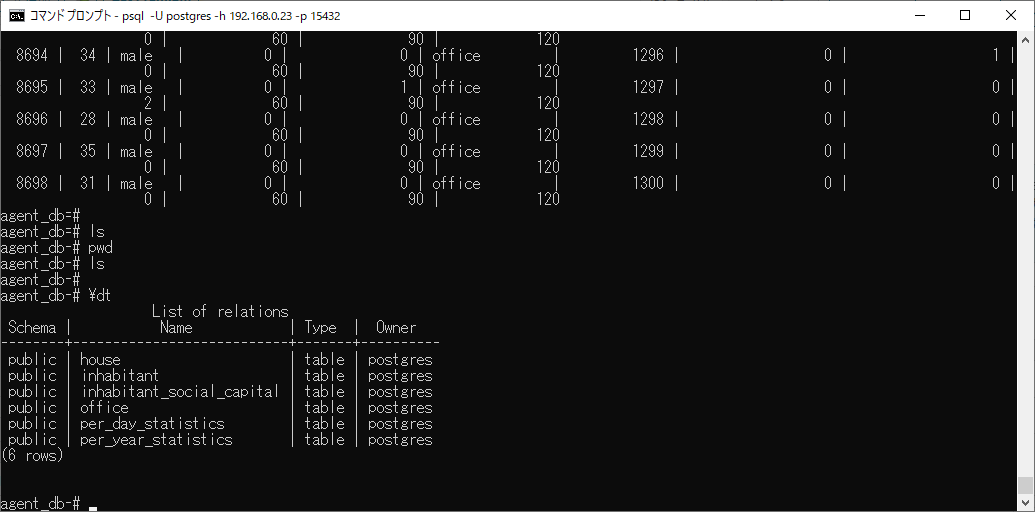Click the 'inhabitant_social_capital' table name
1035x512 pixels.
[x=180, y=392]
